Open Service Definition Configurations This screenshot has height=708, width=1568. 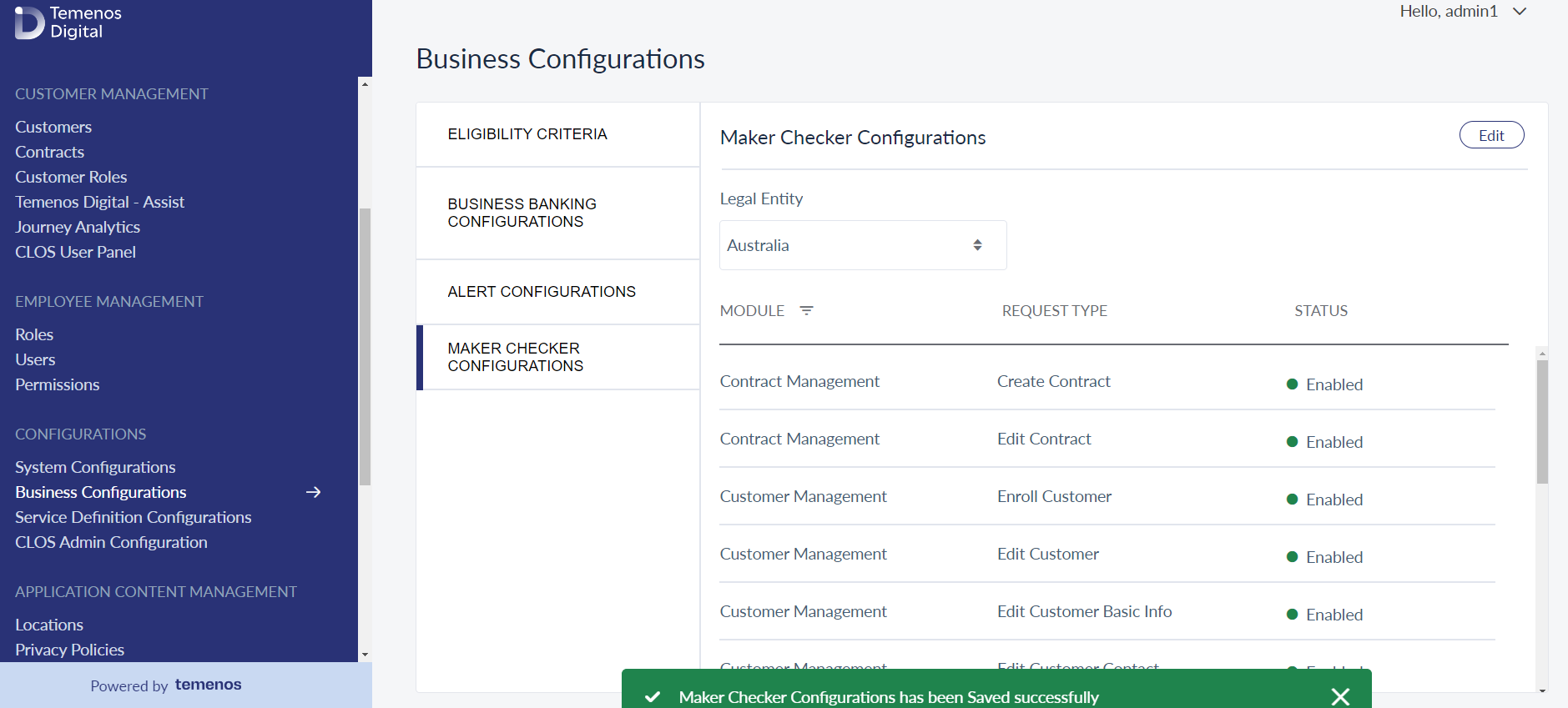pos(133,517)
